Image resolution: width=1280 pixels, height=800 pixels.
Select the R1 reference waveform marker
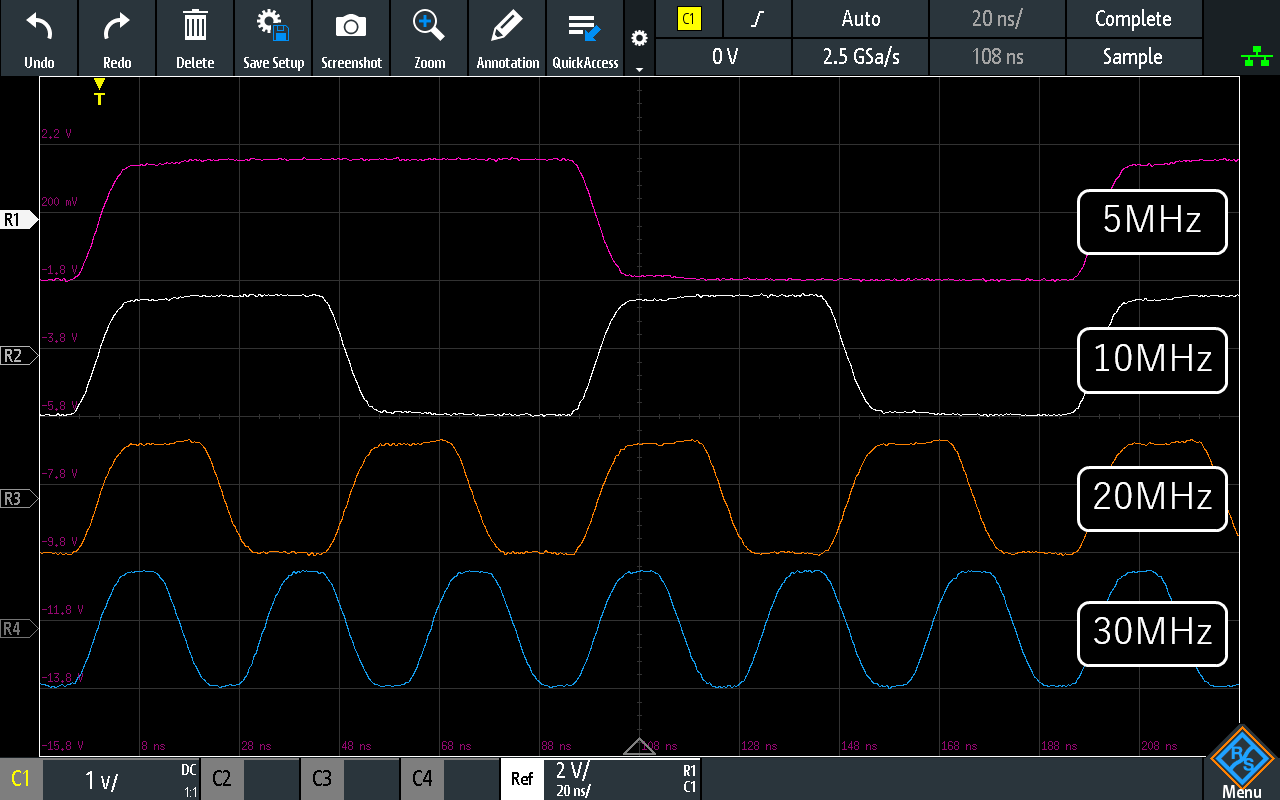point(18,220)
